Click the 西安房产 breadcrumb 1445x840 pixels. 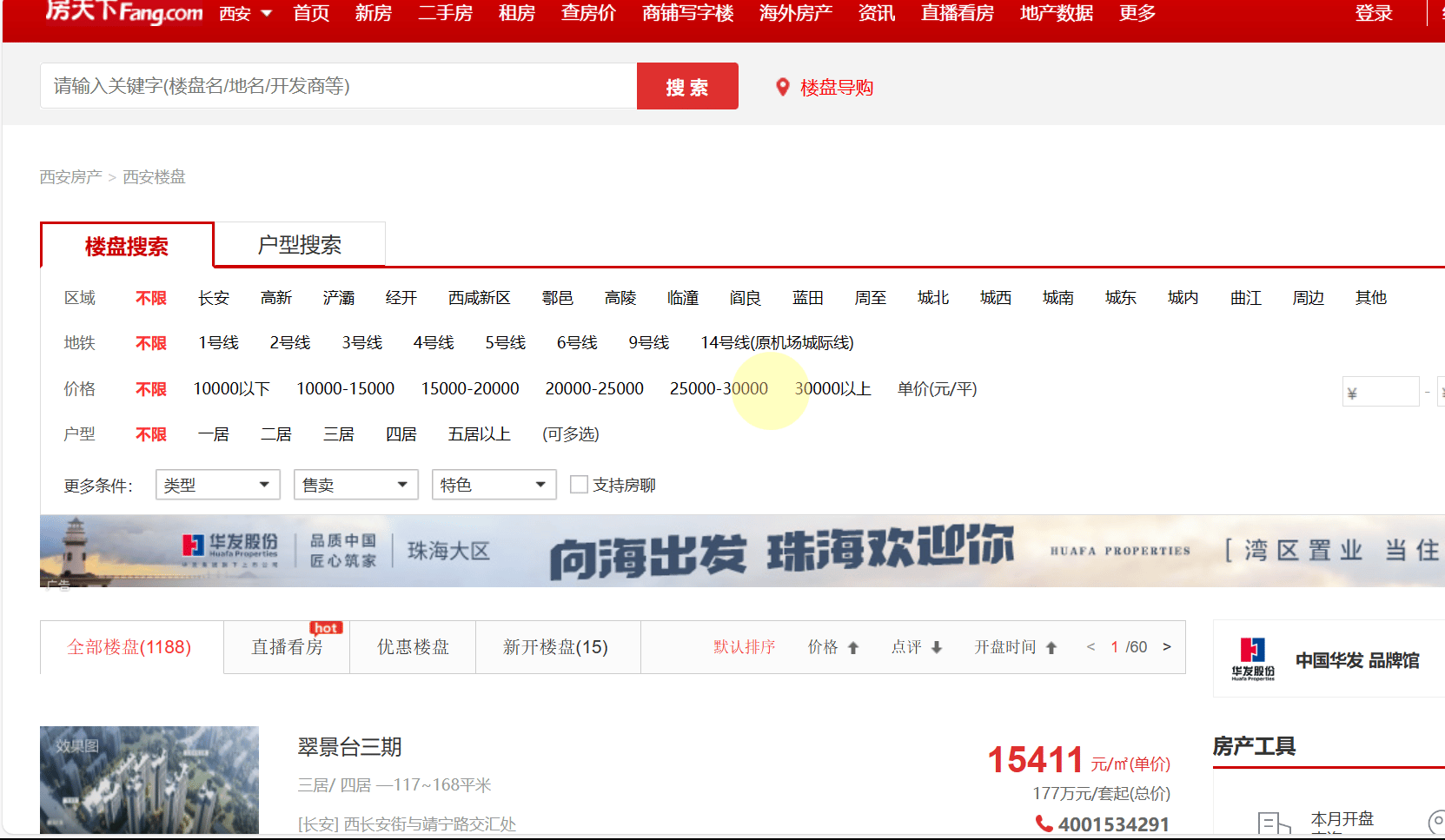(x=71, y=177)
